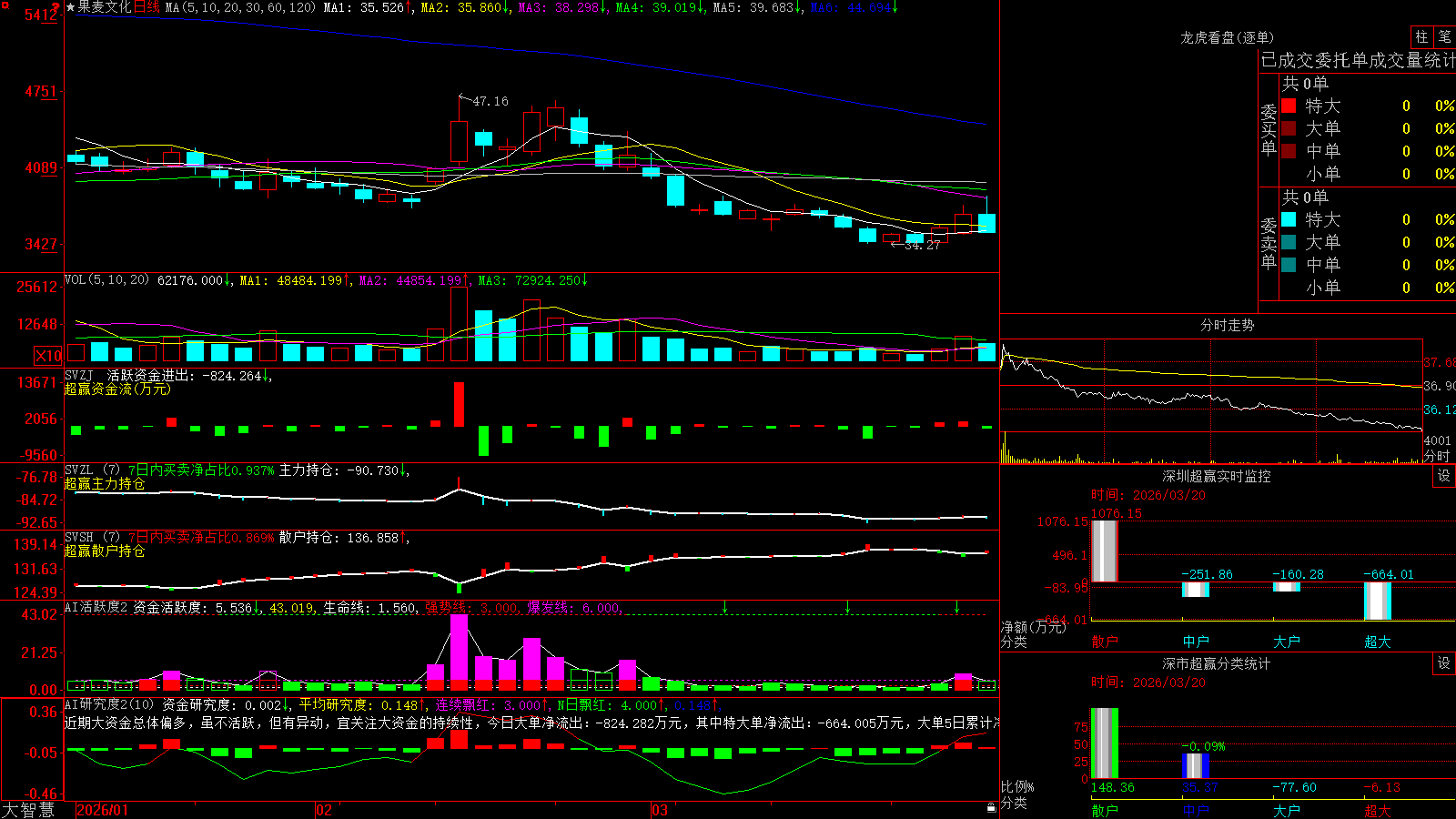Click the green 148.36 ratio value
This screenshot has height=819, width=1456.
(1112, 787)
